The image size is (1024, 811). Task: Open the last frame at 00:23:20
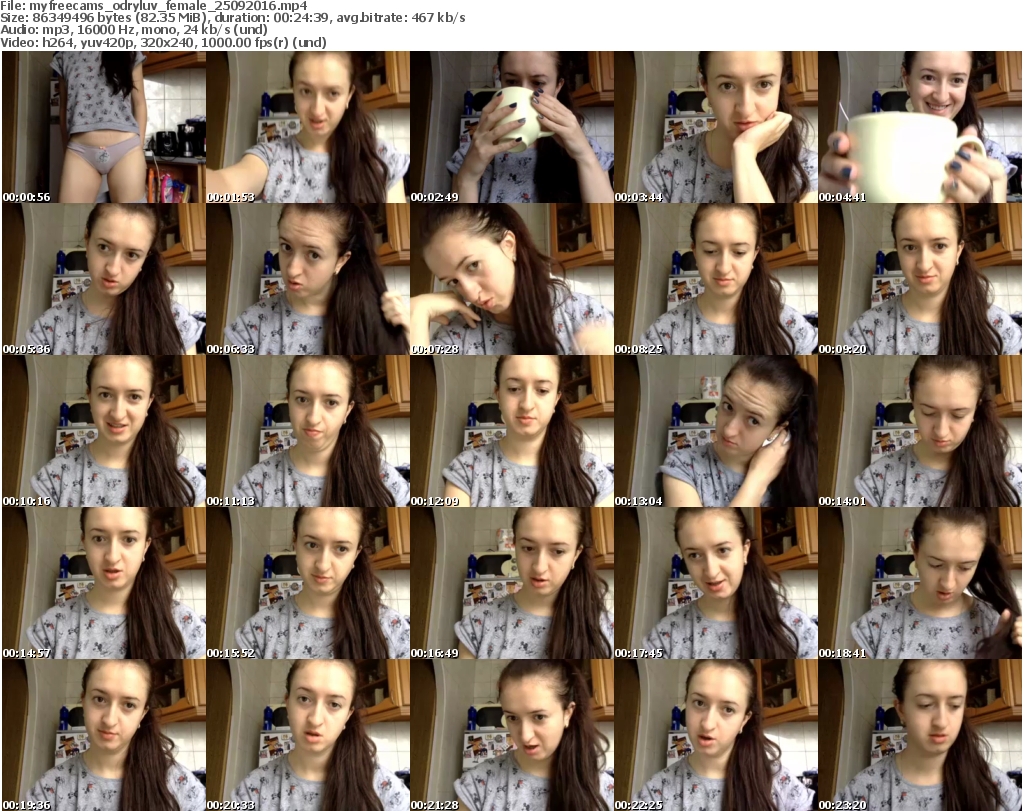tap(919, 735)
